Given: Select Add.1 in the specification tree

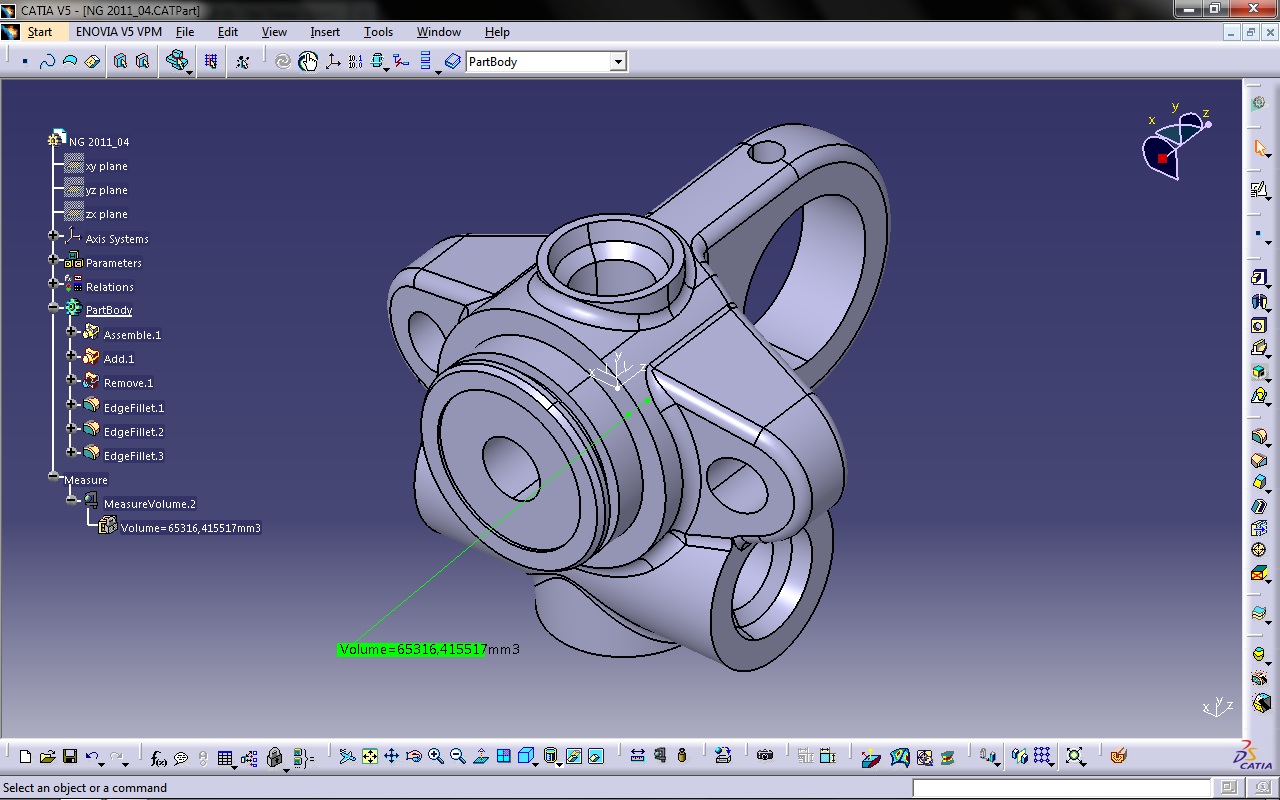Looking at the screenshot, I should (x=119, y=359).
